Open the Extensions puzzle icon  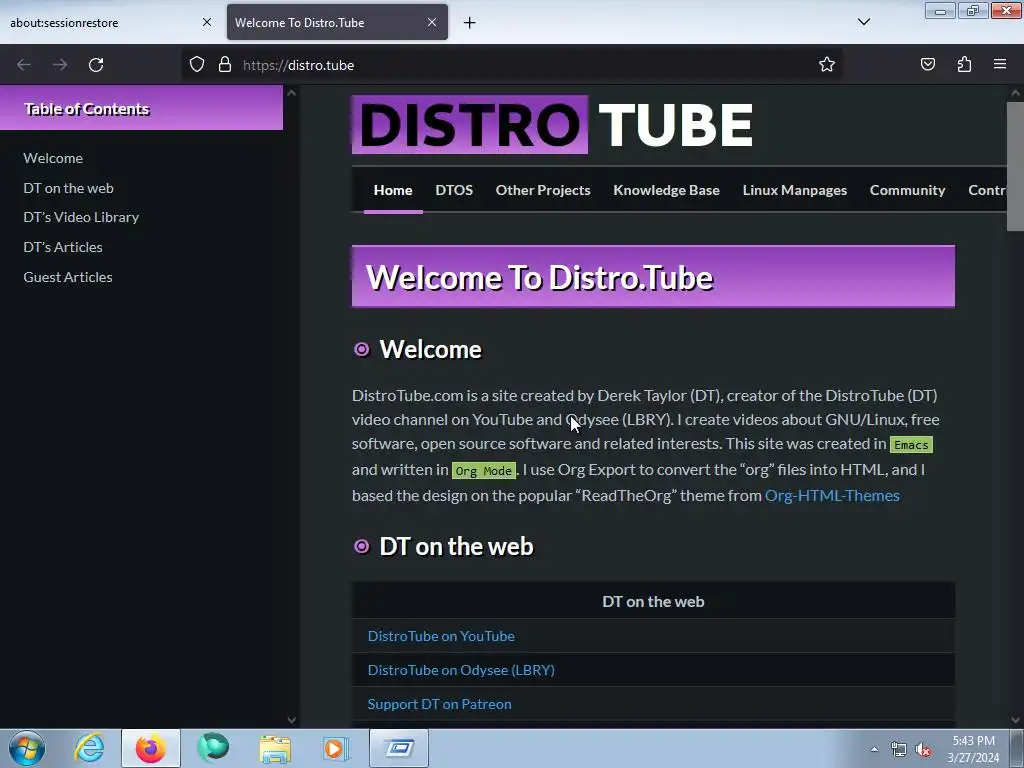964,65
